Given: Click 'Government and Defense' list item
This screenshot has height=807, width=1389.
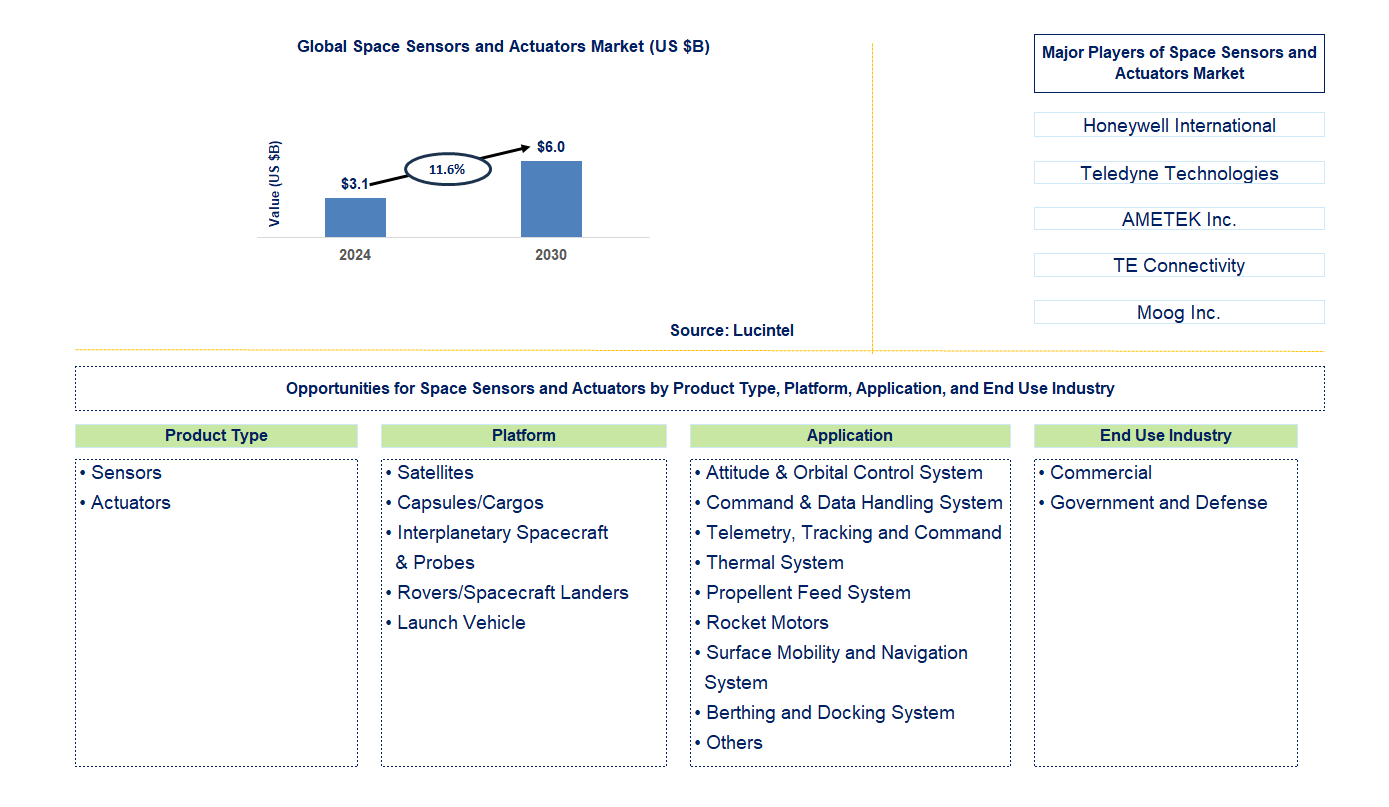Looking at the screenshot, I should 1153,503.
